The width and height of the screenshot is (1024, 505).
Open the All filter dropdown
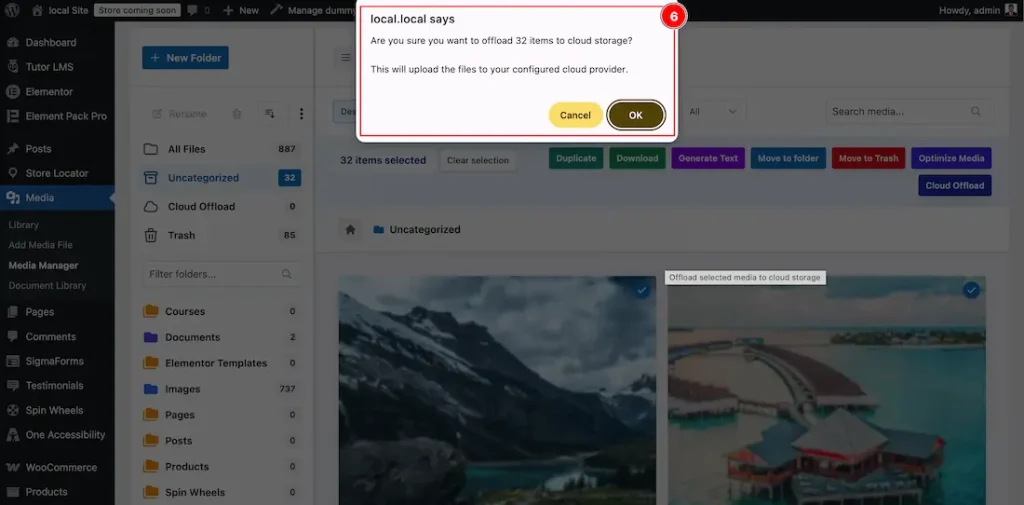coord(713,112)
